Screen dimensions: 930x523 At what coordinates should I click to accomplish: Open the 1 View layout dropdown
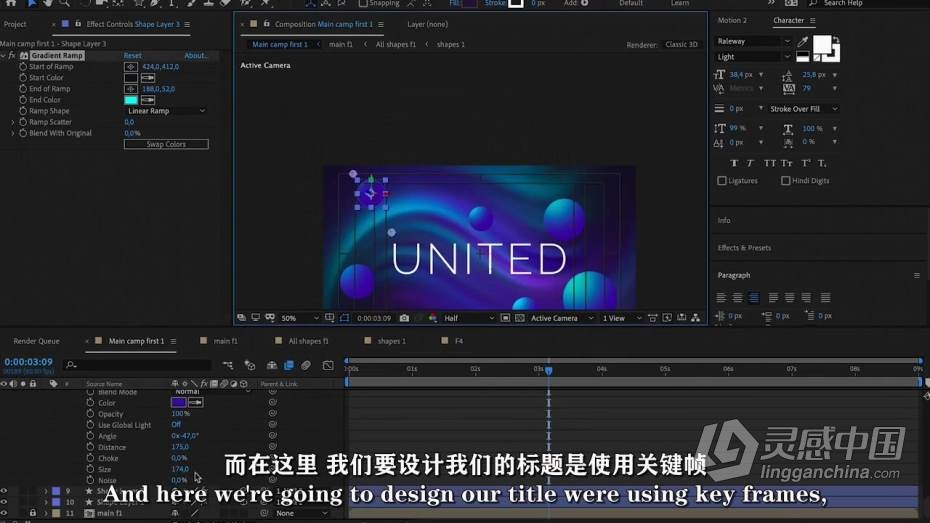tap(622, 318)
